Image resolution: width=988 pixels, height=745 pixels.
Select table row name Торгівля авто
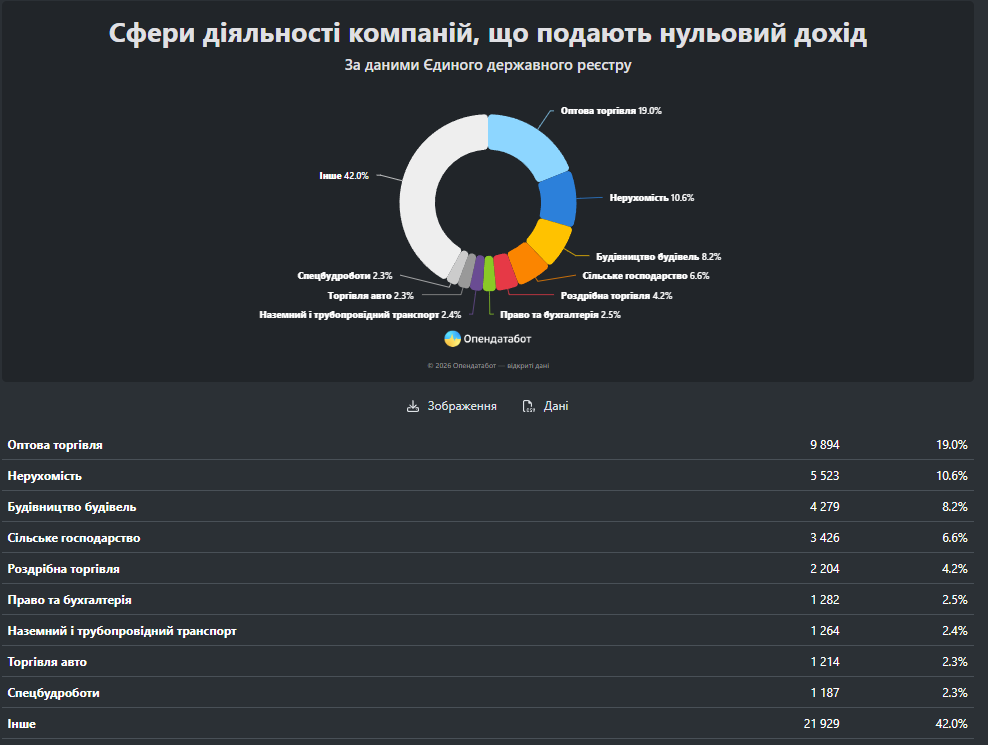(47, 662)
